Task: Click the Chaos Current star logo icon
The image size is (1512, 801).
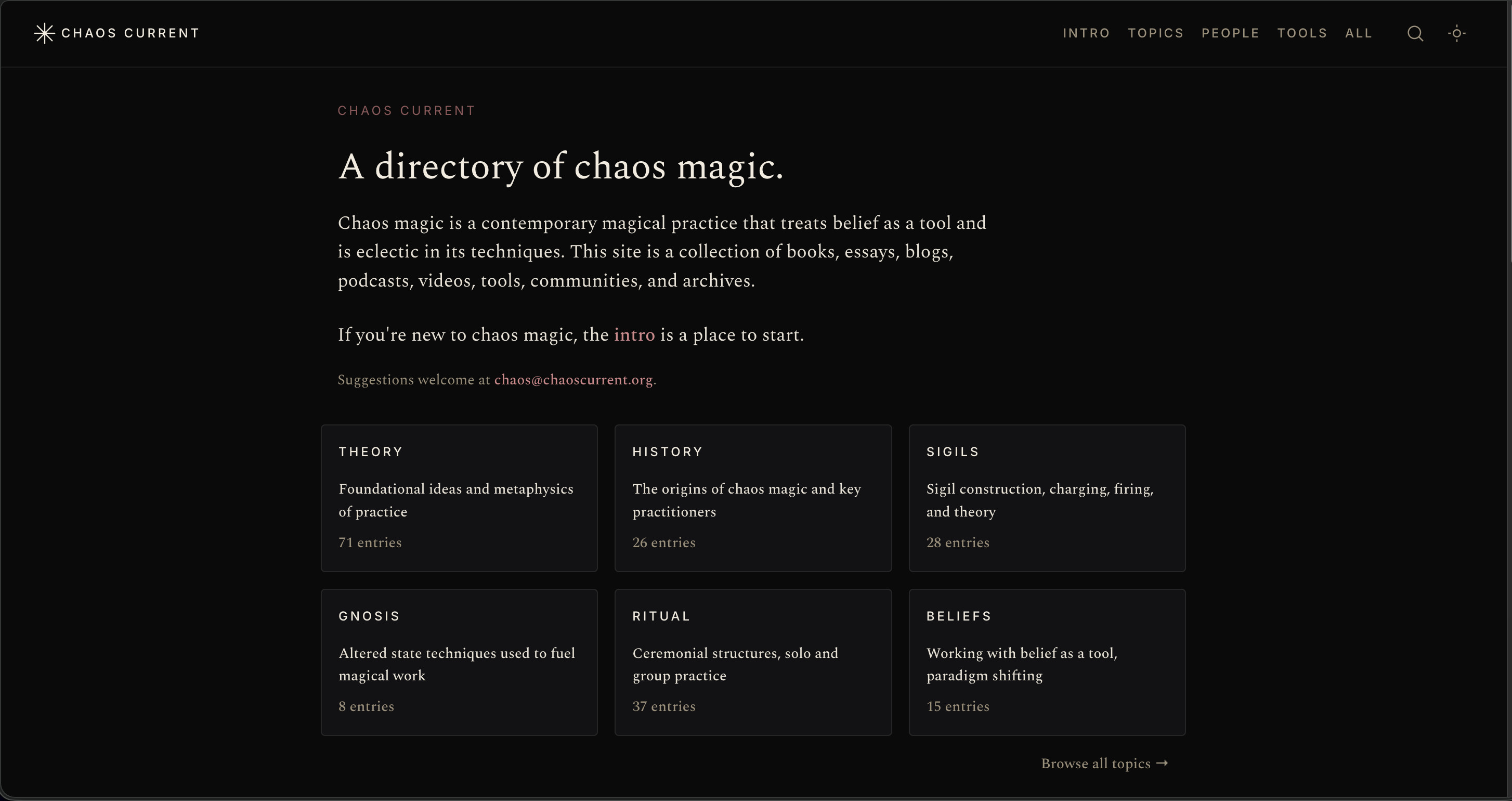Action: pos(45,33)
